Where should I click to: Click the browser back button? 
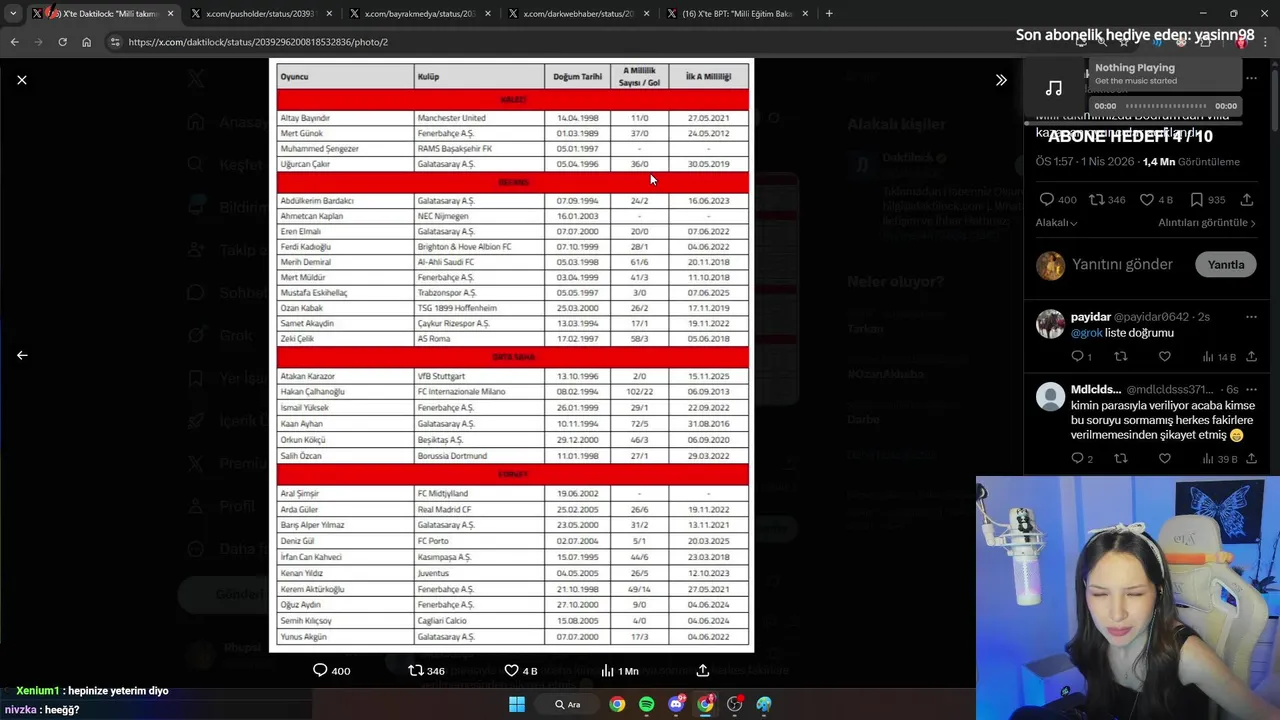point(14,42)
